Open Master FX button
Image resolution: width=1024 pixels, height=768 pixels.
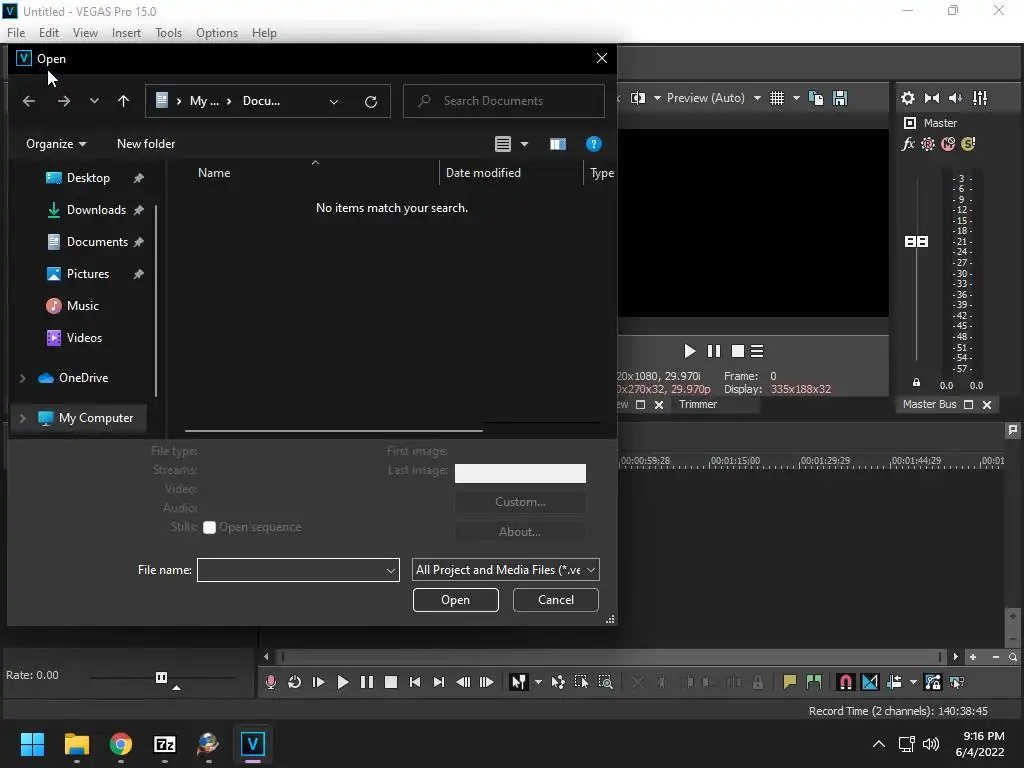click(x=908, y=144)
